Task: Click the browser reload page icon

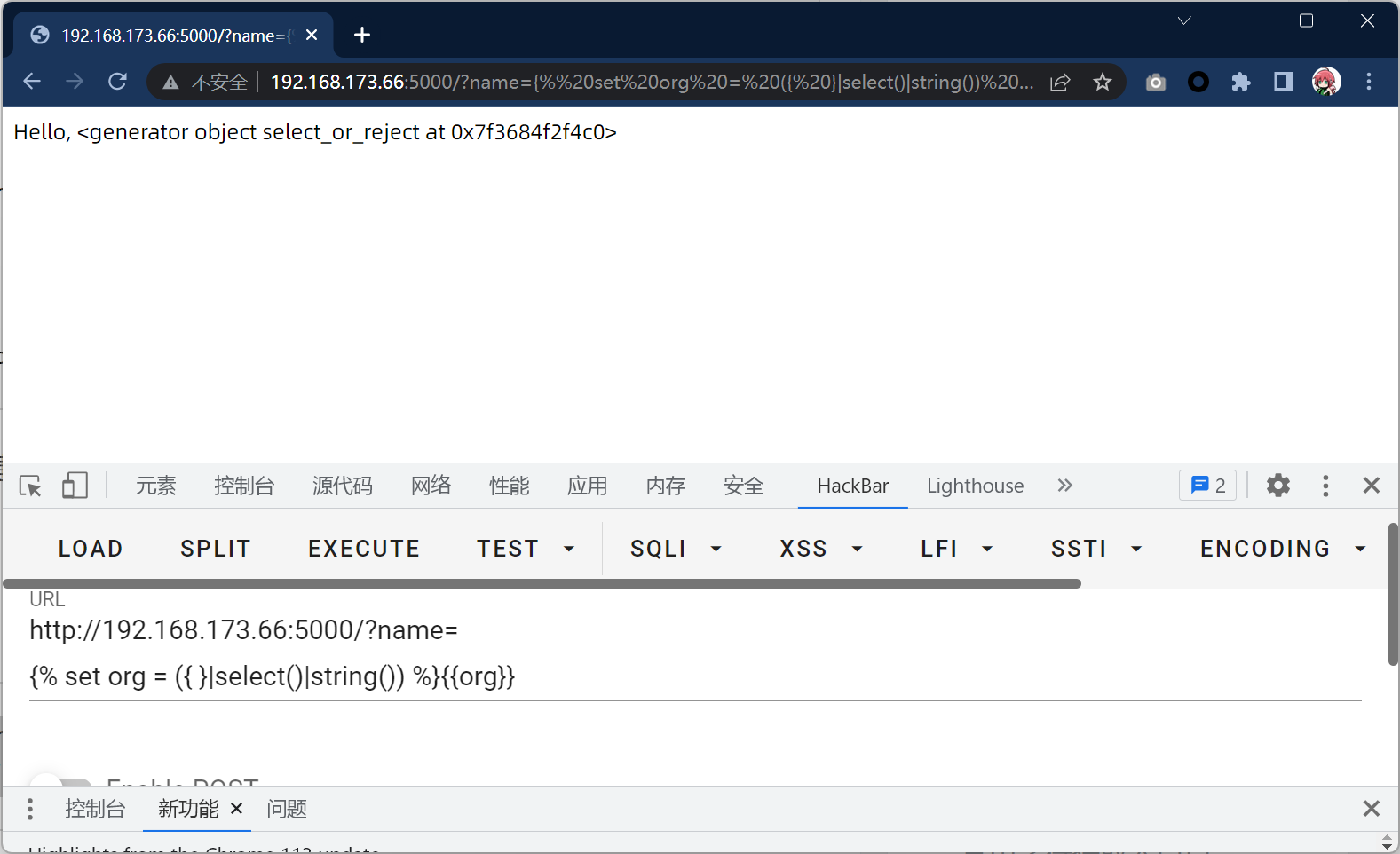Action: click(117, 82)
